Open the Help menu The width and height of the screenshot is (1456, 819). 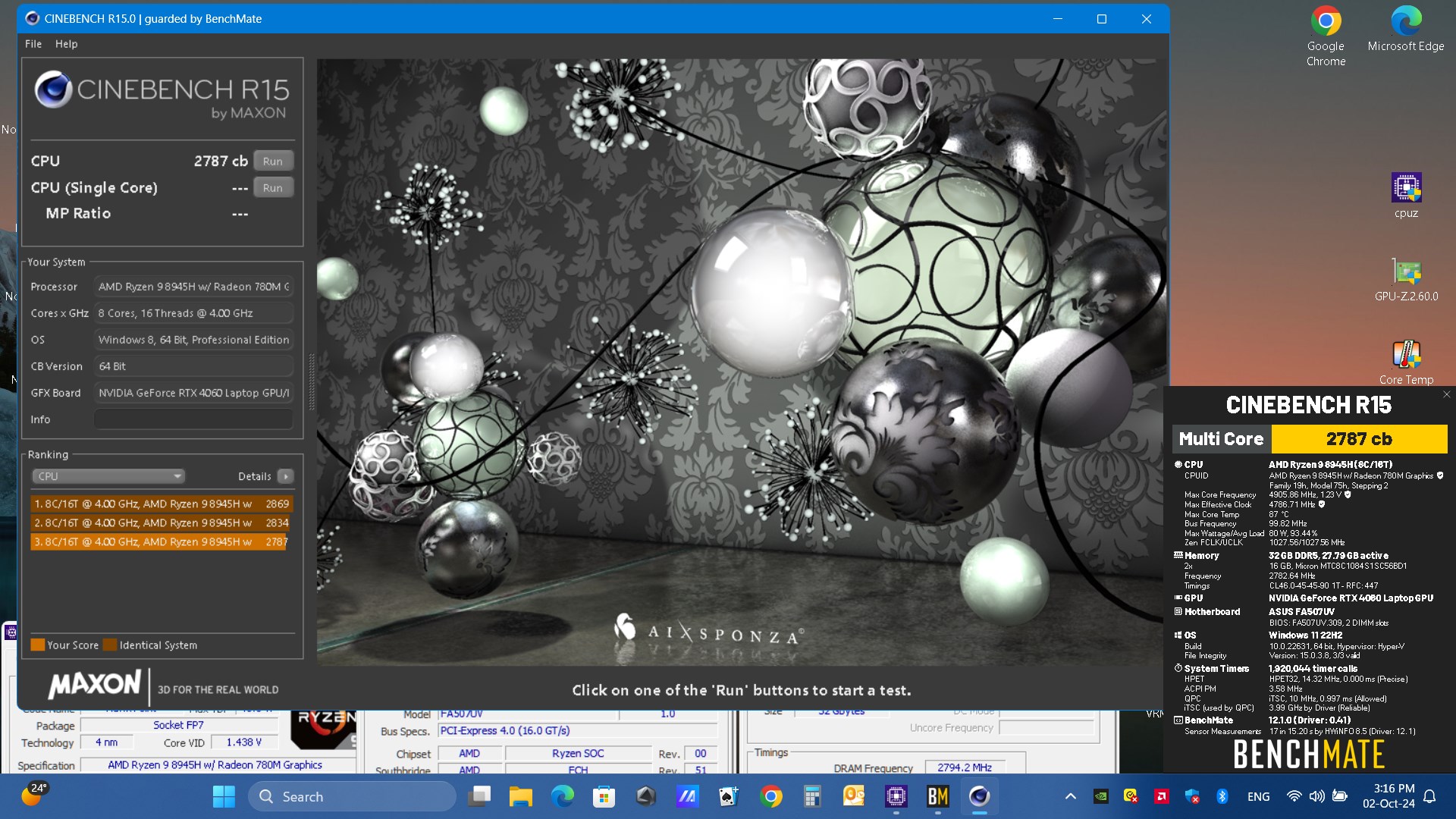[66, 44]
